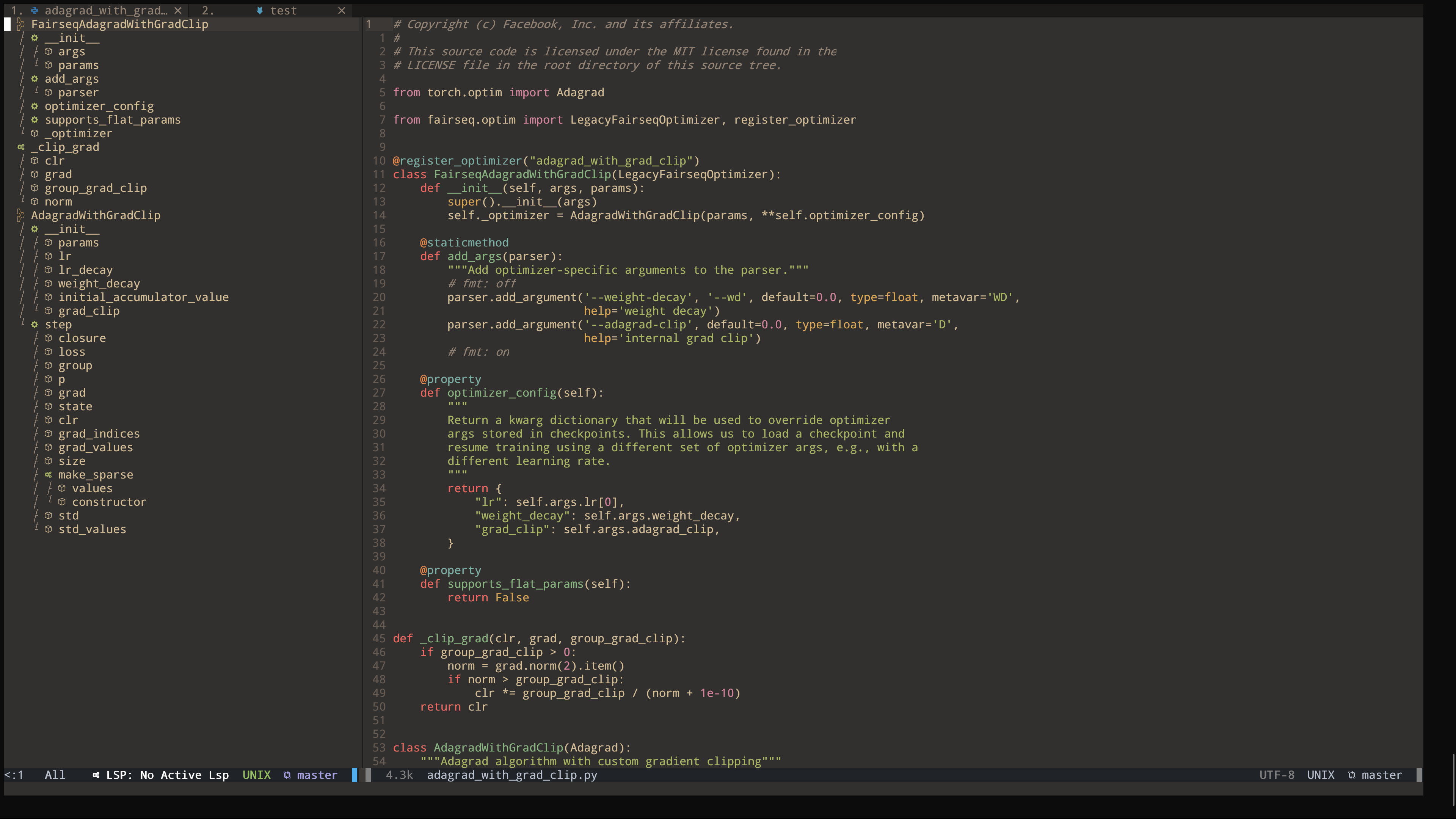1456x819 pixels.
Task: Click the git branch icon in right statusline
Action: 1351,775
